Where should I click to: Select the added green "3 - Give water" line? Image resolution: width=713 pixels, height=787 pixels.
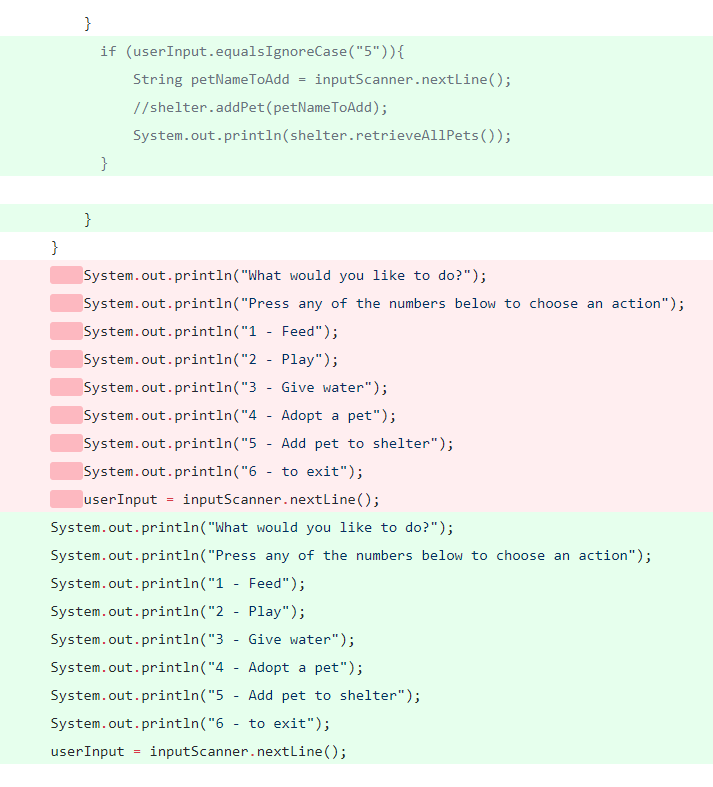[202, 639]
